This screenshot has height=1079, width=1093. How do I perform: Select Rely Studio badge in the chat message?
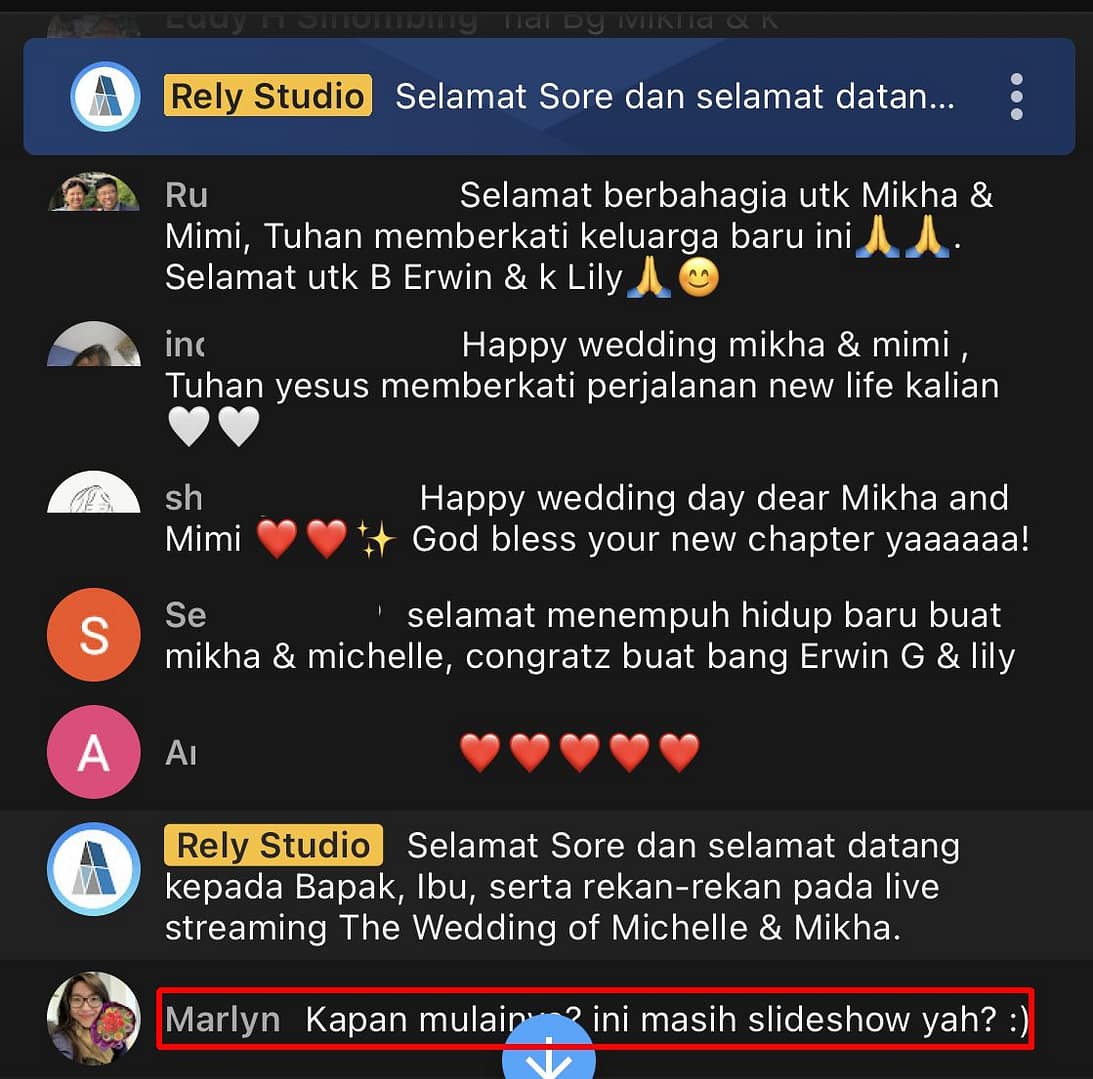coord(273,845)
